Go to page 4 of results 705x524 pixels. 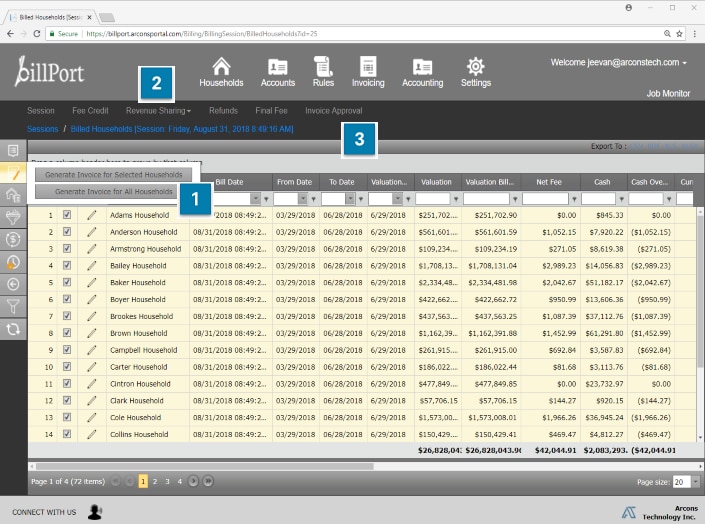point(179,481)
